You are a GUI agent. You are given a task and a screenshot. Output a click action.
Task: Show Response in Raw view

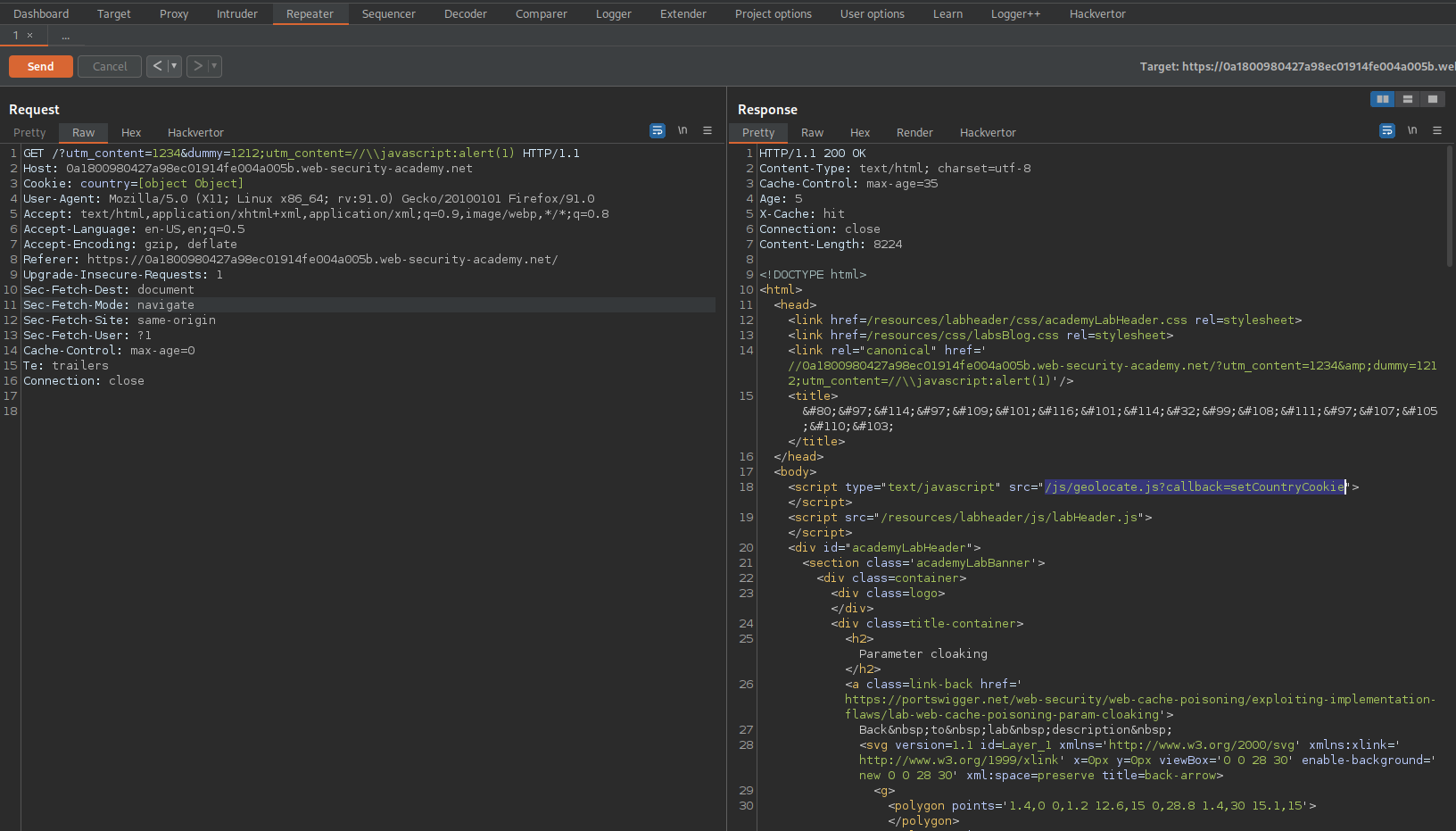(x=812, y=132)
